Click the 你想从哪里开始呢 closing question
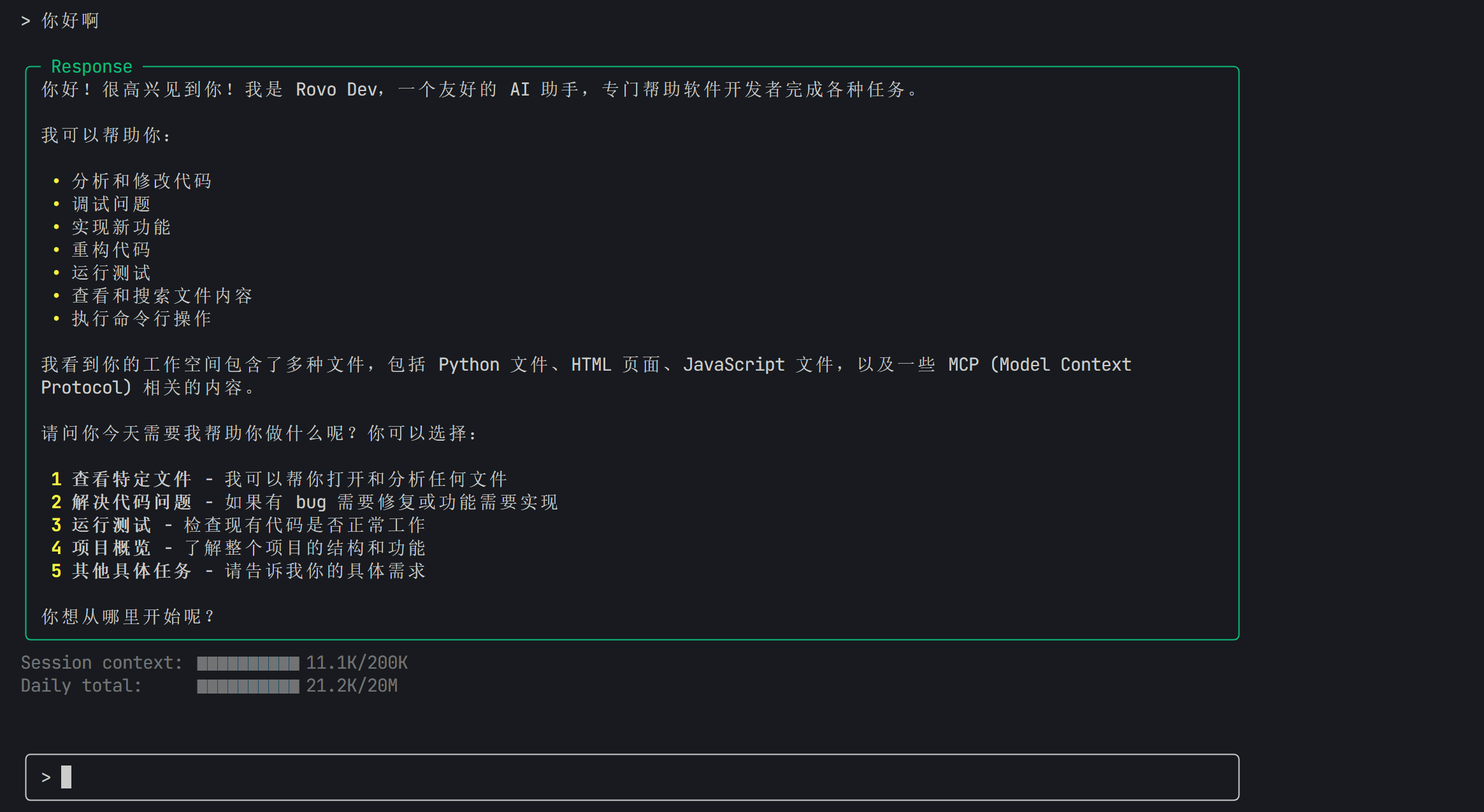This screenshot has width=1484, height=812. 126,616
